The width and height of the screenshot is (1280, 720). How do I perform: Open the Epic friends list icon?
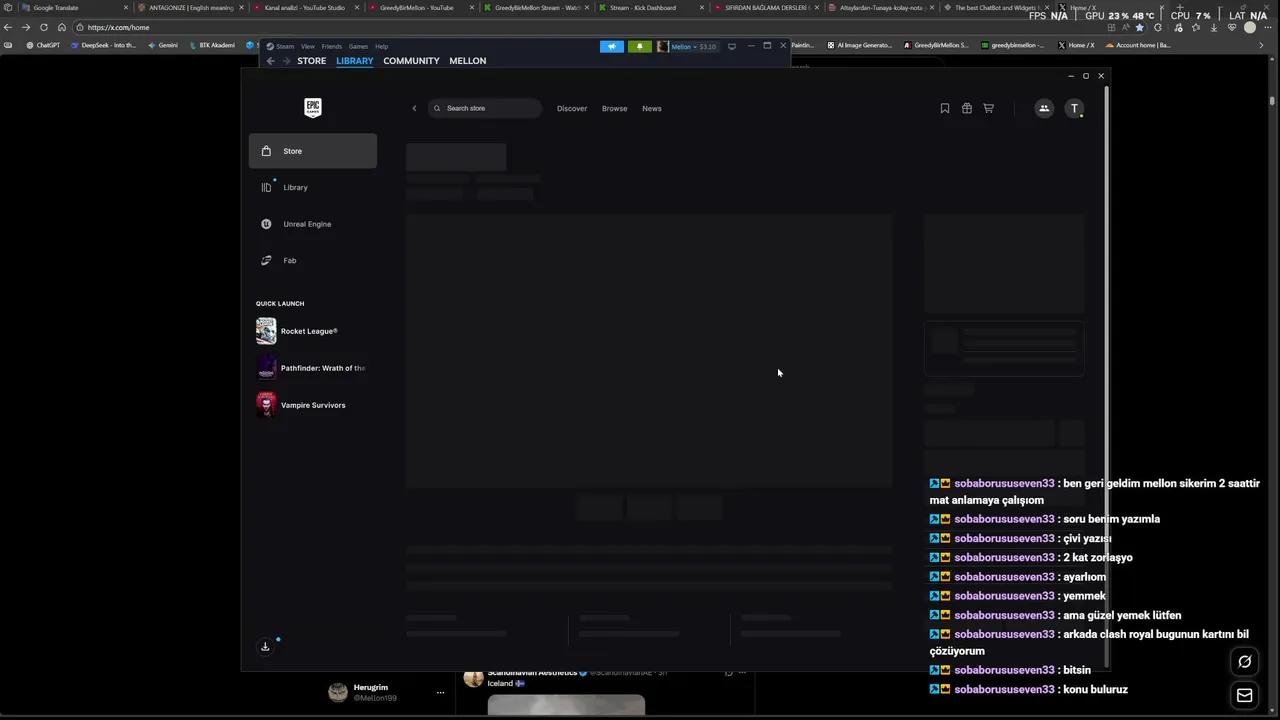[1044, 108]
